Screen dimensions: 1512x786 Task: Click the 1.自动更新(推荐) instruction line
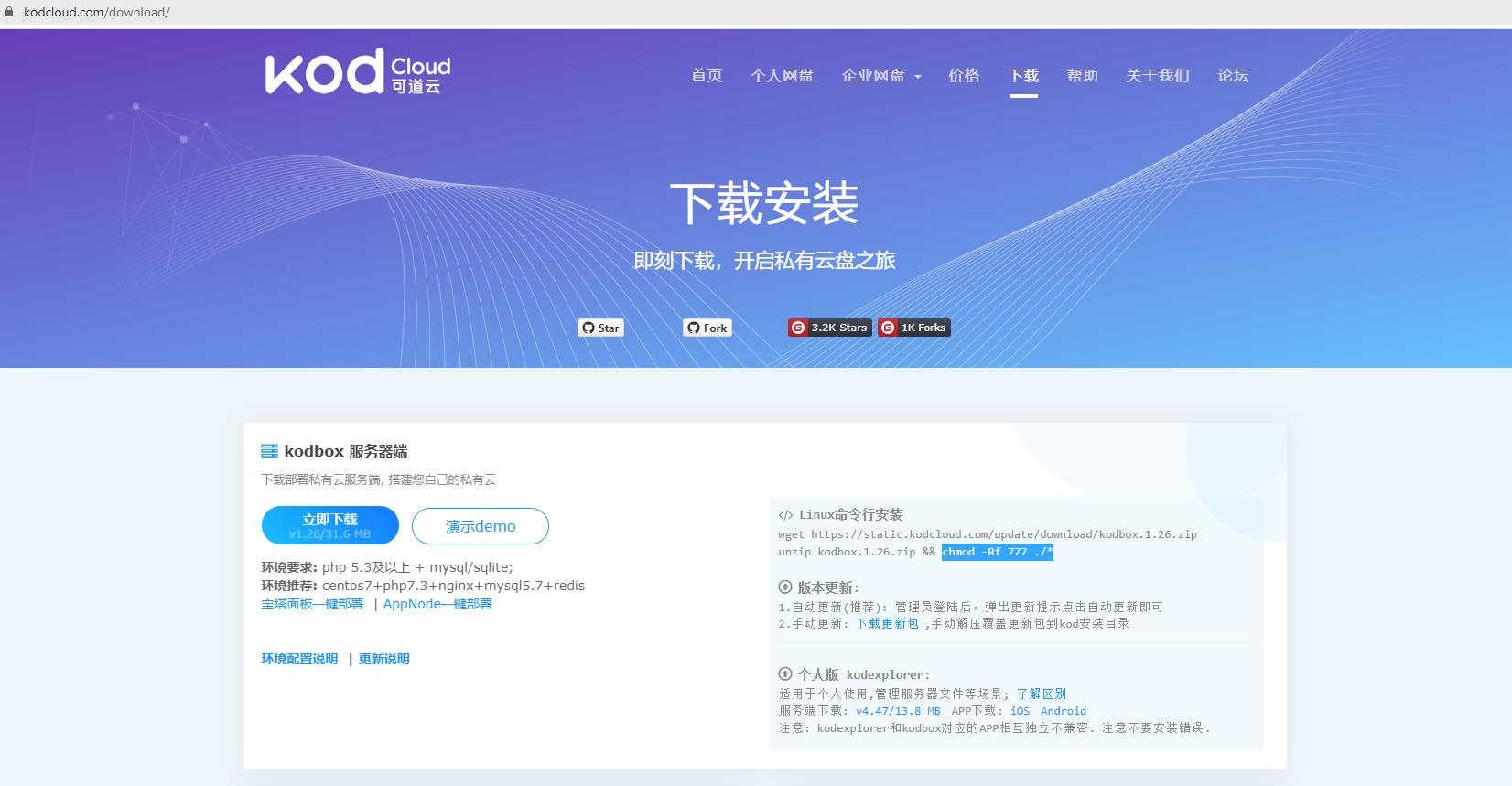[971, 607]
